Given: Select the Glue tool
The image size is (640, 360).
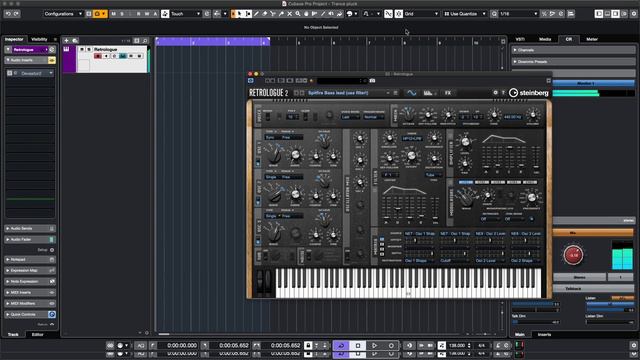Looking at the screenshot, I should 281,14.
